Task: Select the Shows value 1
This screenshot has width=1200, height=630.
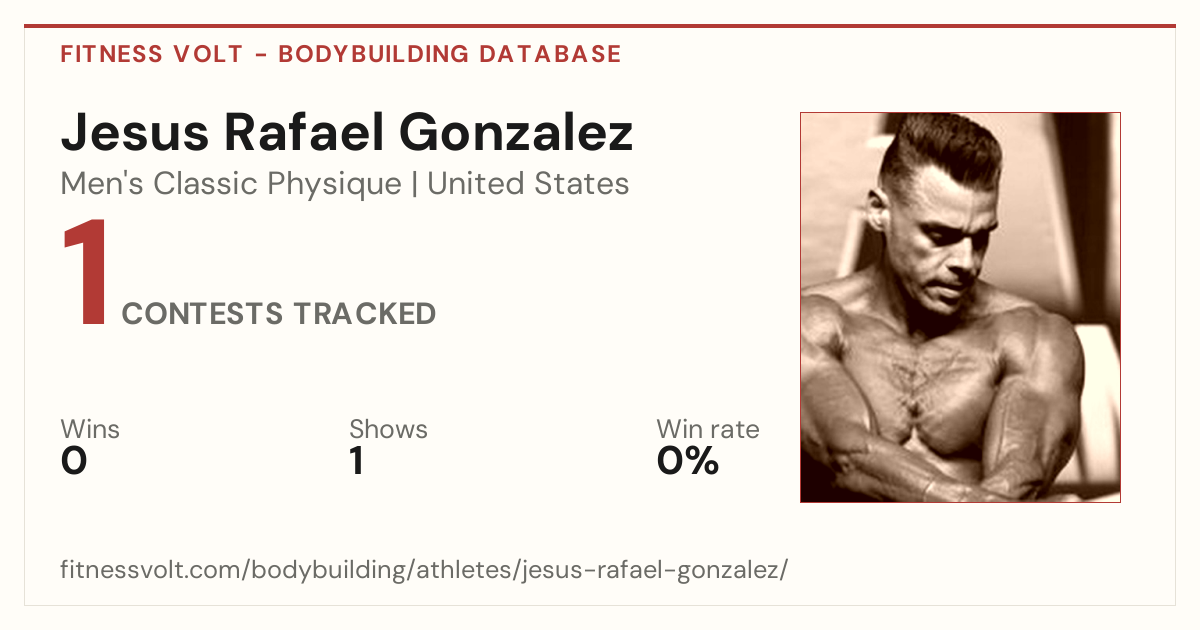Action: (356, 461)
